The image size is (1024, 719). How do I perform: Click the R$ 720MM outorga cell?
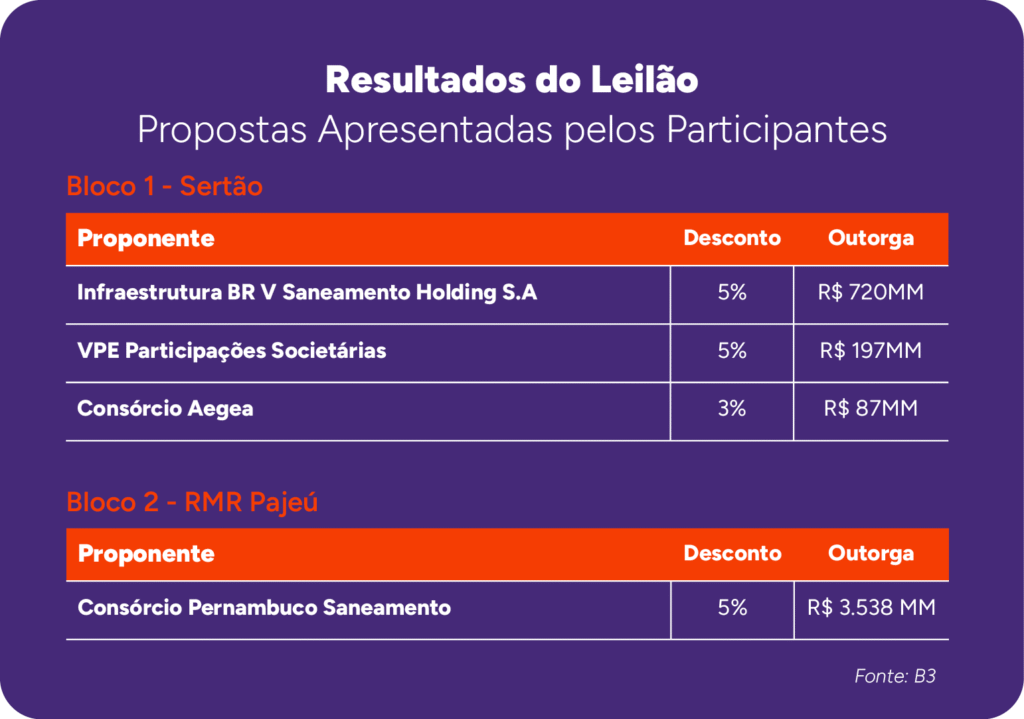coord(871,294)
